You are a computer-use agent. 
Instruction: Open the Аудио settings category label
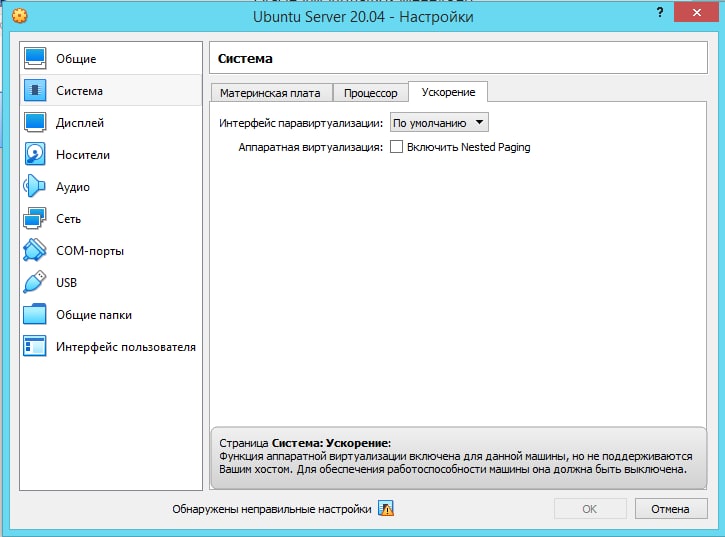[73, 187]
